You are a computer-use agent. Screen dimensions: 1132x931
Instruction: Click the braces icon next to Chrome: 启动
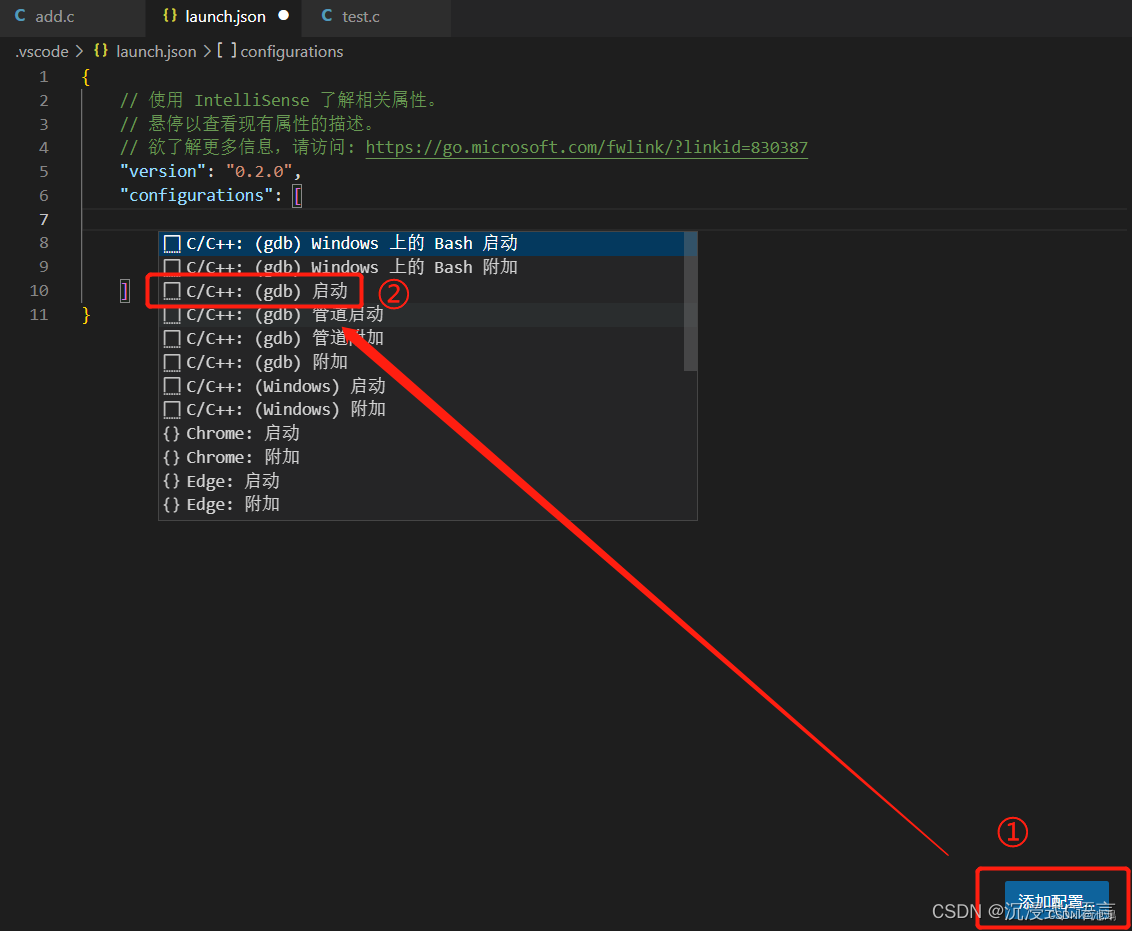(x=170, y=432)
